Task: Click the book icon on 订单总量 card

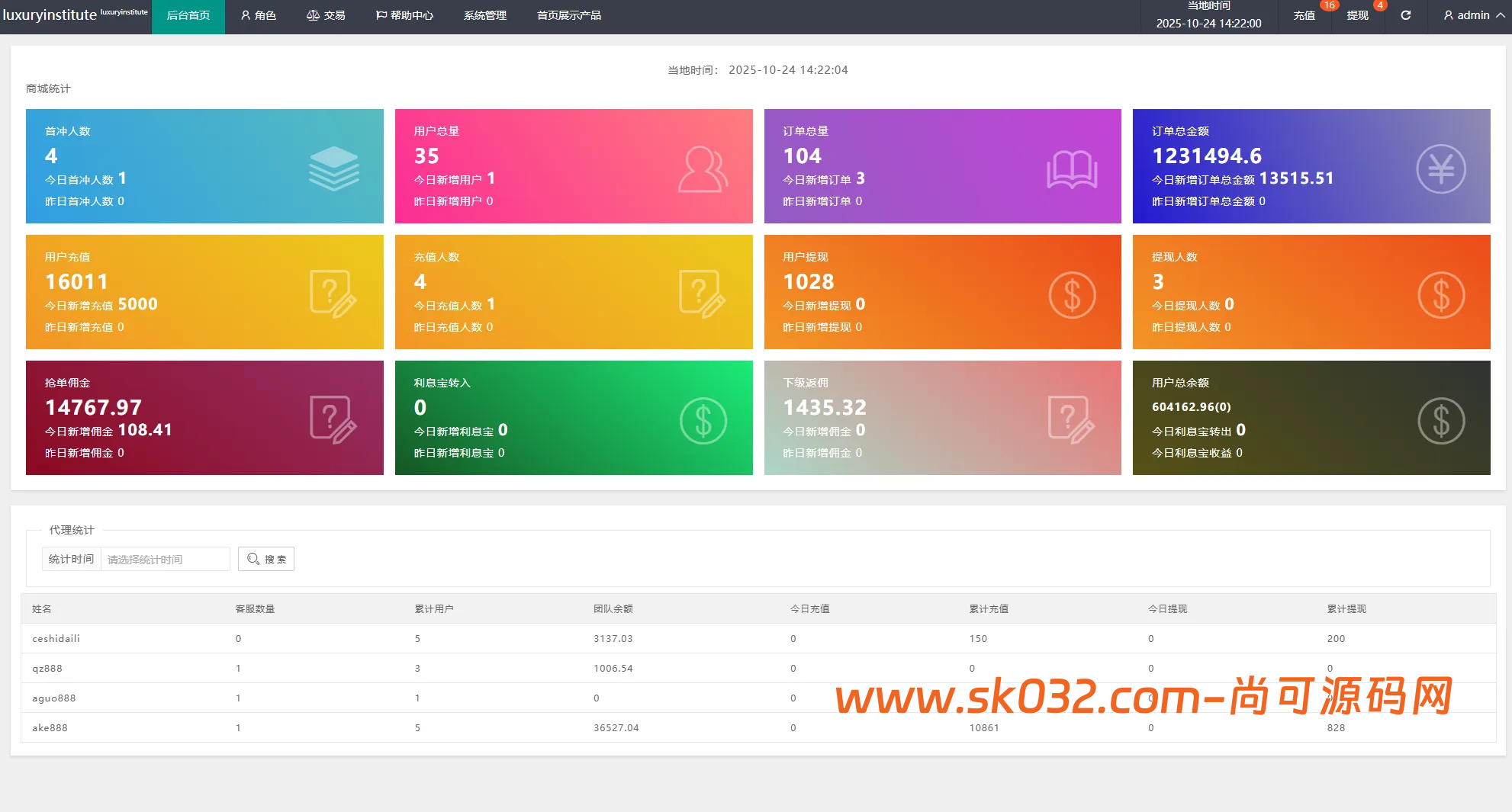Action: point(1071,168)
